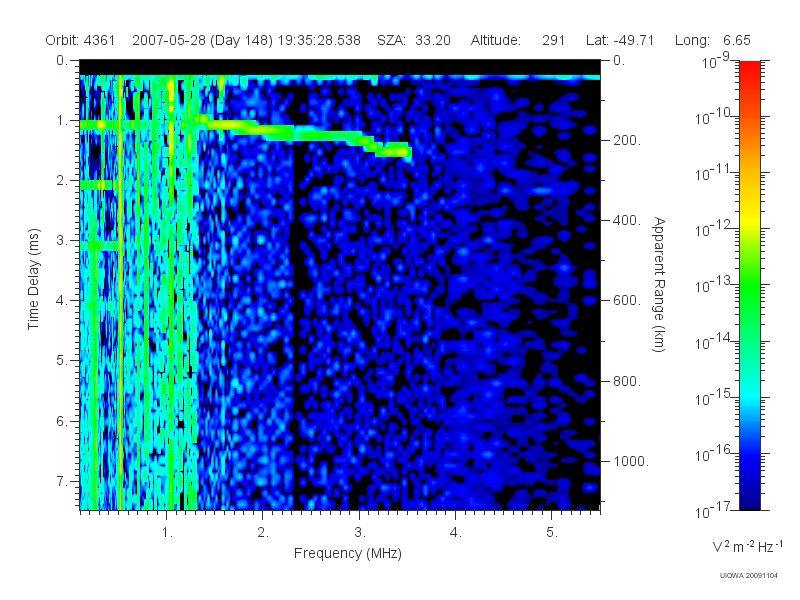Click the '200.' apparent range tick label
This screenshot has width=800, height=600.
point(627,140)
